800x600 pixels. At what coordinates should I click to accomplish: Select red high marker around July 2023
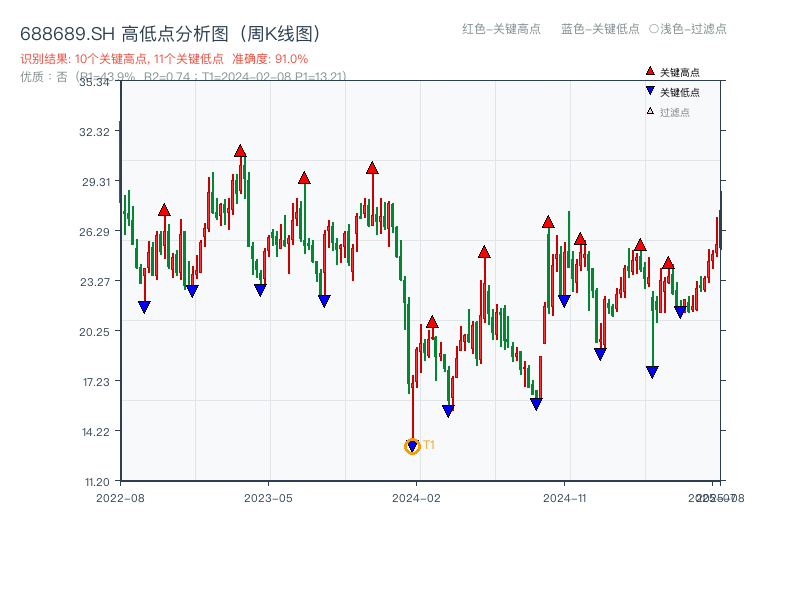pos(304,178)
